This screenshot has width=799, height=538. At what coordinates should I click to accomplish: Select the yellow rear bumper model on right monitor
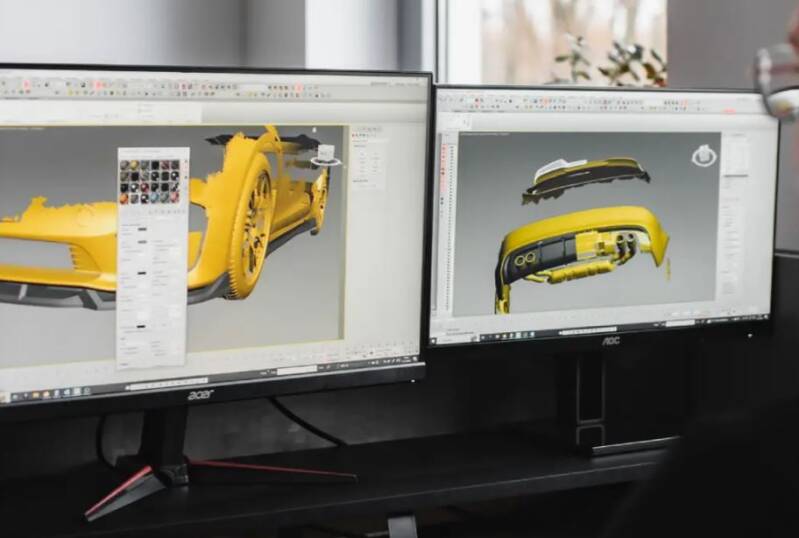[x=581, y=252]
